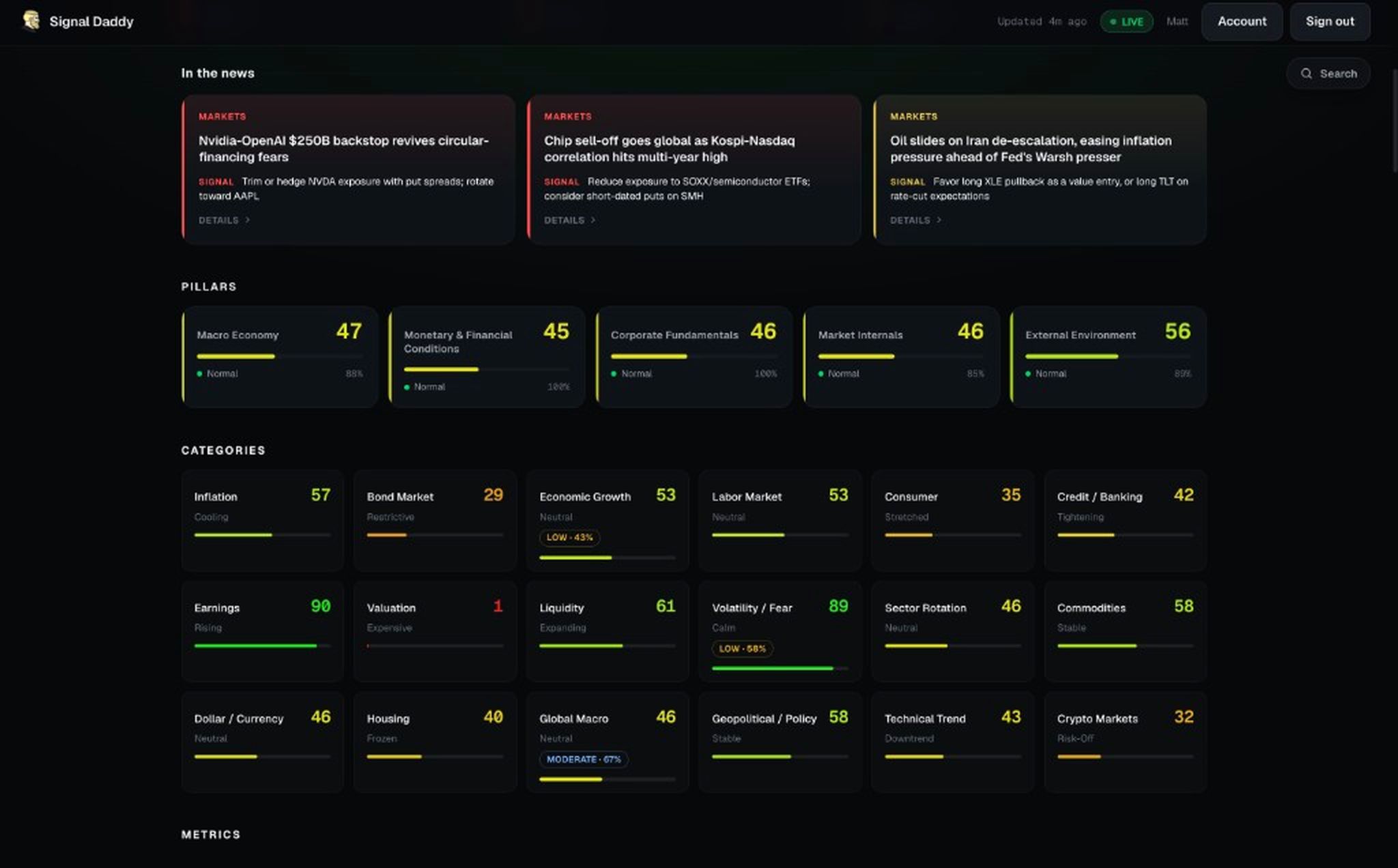
Task: Click the MODERATE · 67% badge on Global Macro
Action: click(x=584, y=759)
